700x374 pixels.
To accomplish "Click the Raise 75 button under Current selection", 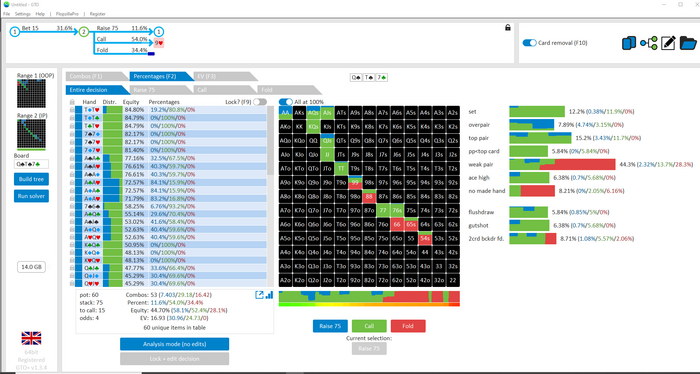I will pyautogui.click(x=369, y=348).
